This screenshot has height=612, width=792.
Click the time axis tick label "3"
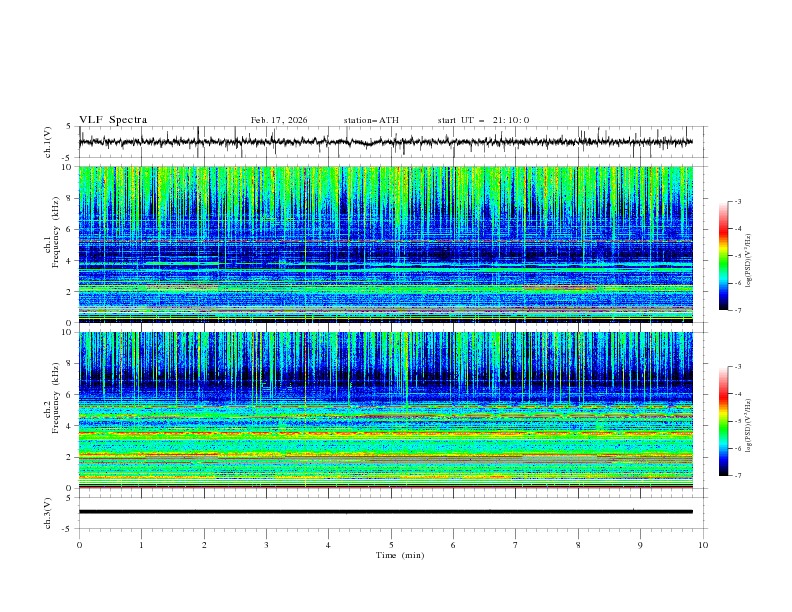pos(266,545)
